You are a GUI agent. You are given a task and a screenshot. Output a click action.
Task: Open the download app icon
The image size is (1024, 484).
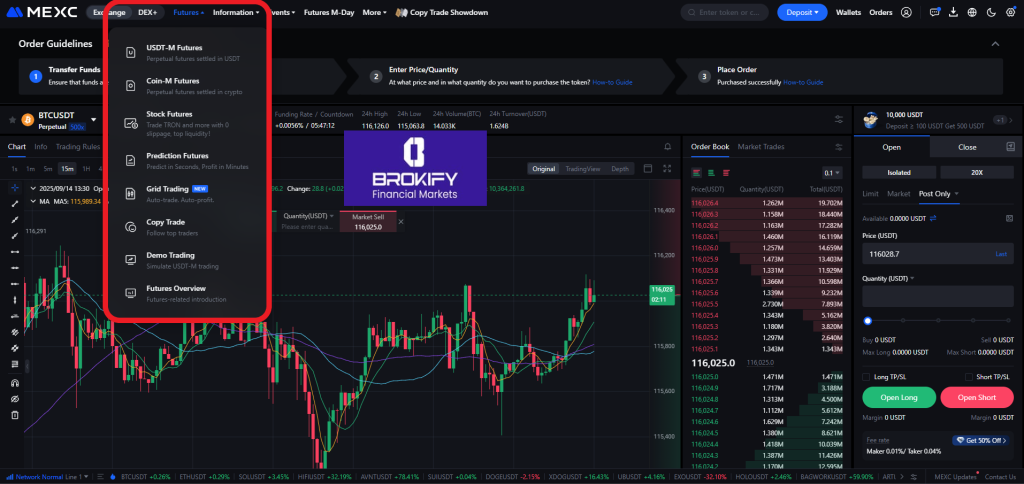pos(952,13)
